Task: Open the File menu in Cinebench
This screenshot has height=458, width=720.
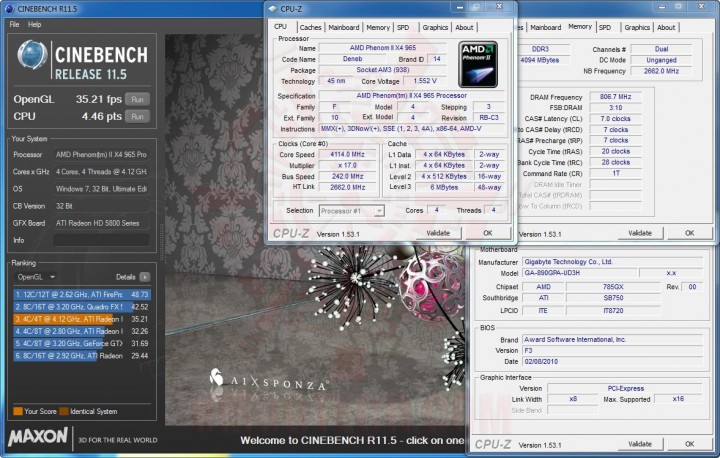Action: pyautogui.click(x=14, y=24)
